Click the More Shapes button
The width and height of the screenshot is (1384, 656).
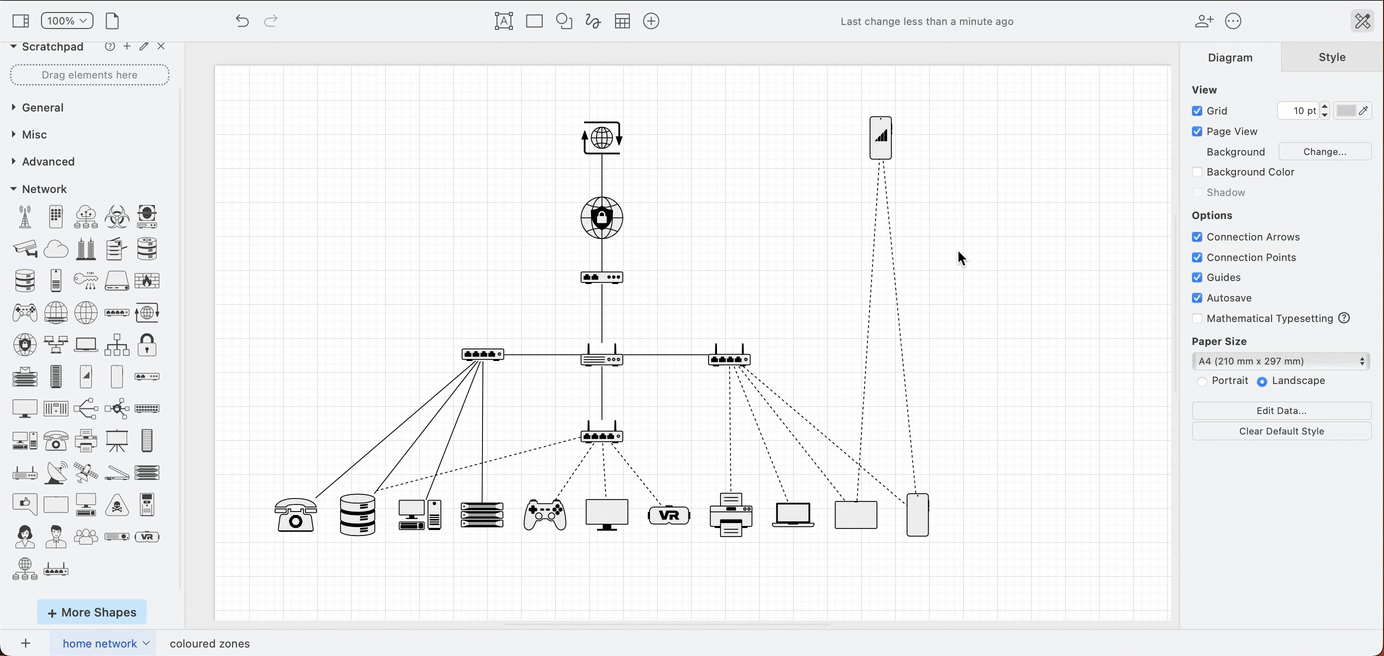coord(91,611)
